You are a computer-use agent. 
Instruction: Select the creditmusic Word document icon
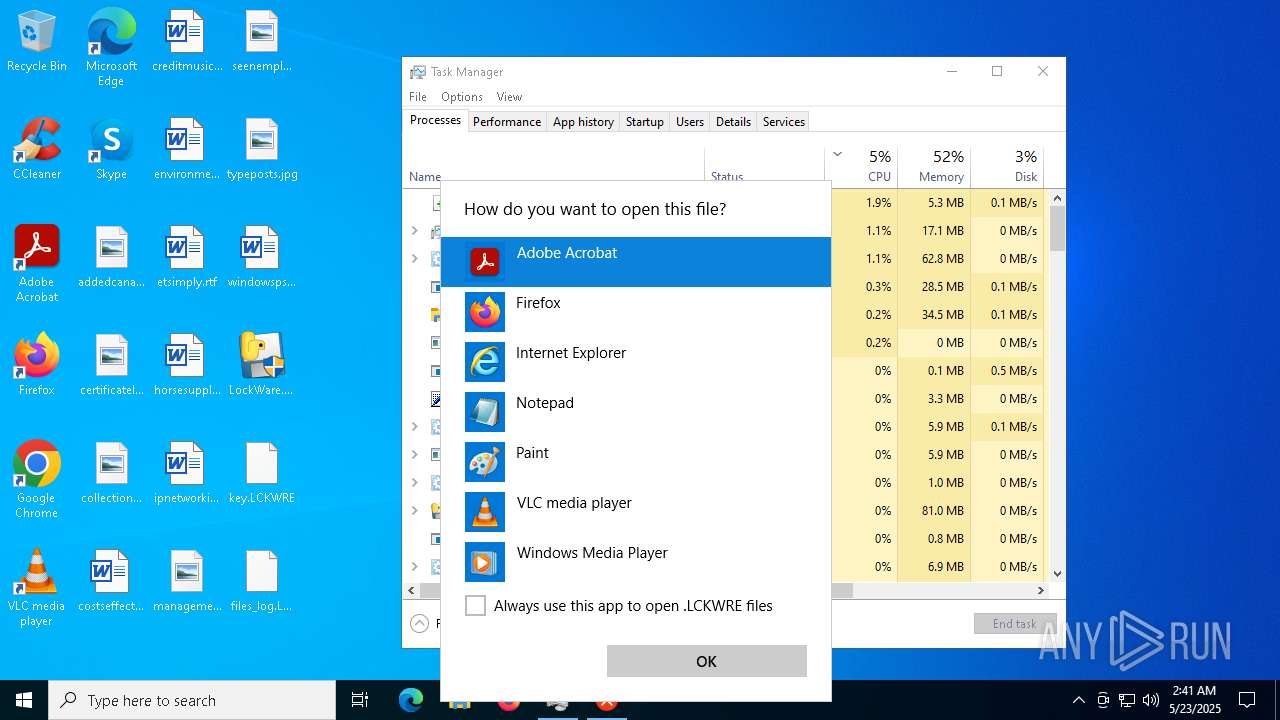[x=186, y=41]
